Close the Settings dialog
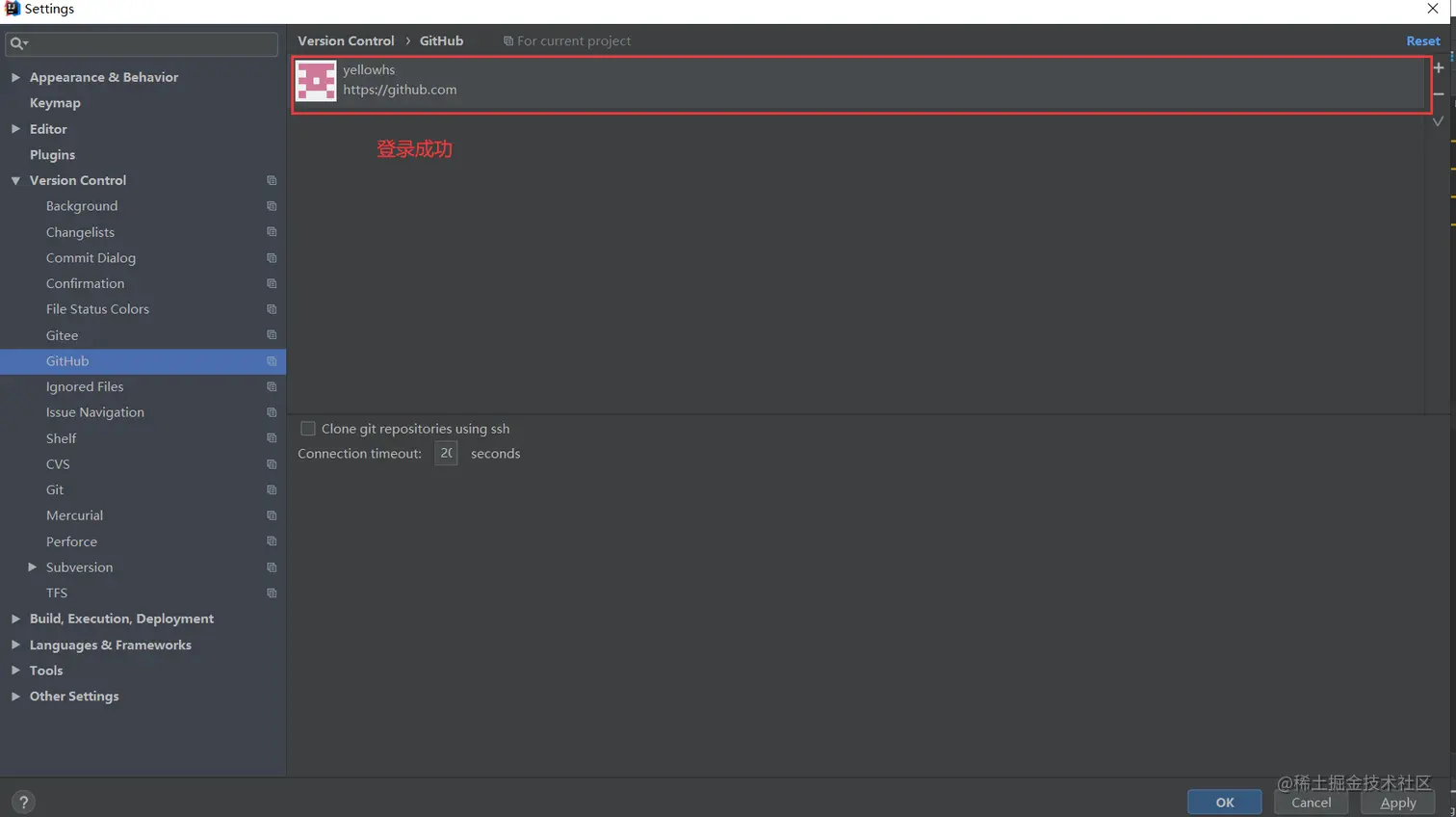 1433,9
